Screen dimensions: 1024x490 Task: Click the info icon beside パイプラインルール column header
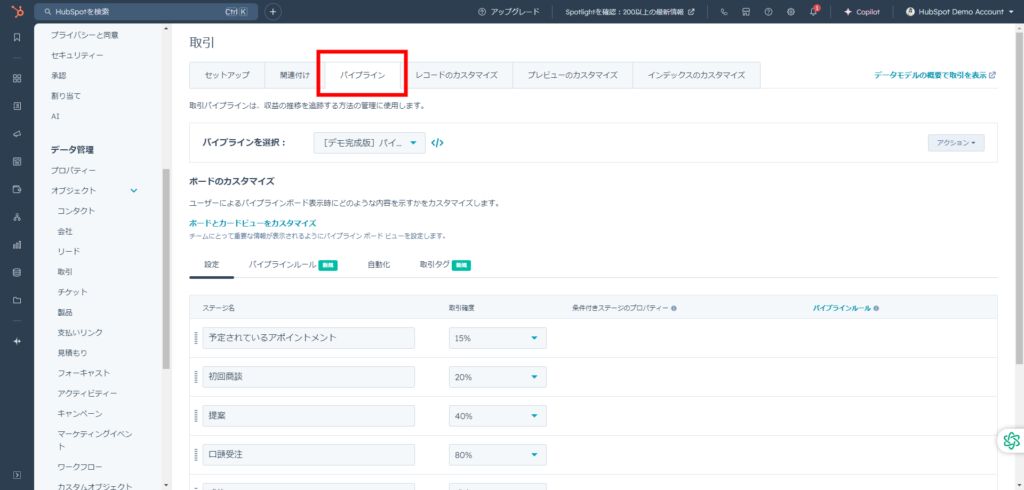coord(876,308)
